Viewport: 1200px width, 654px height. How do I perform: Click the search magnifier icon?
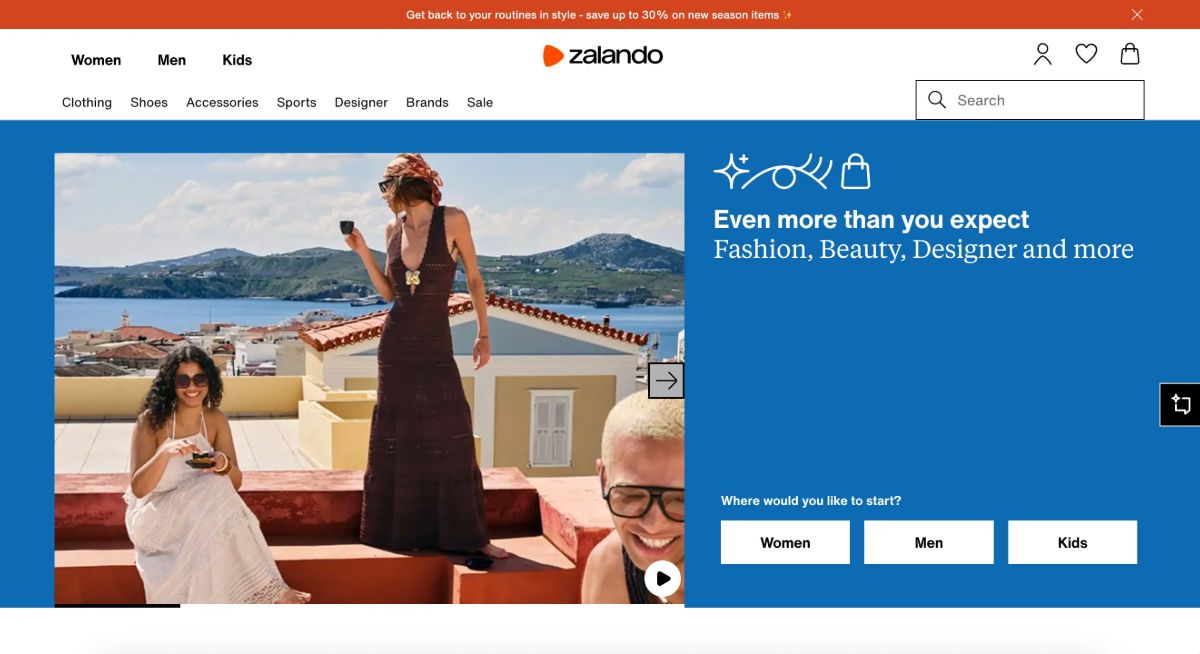937,100
